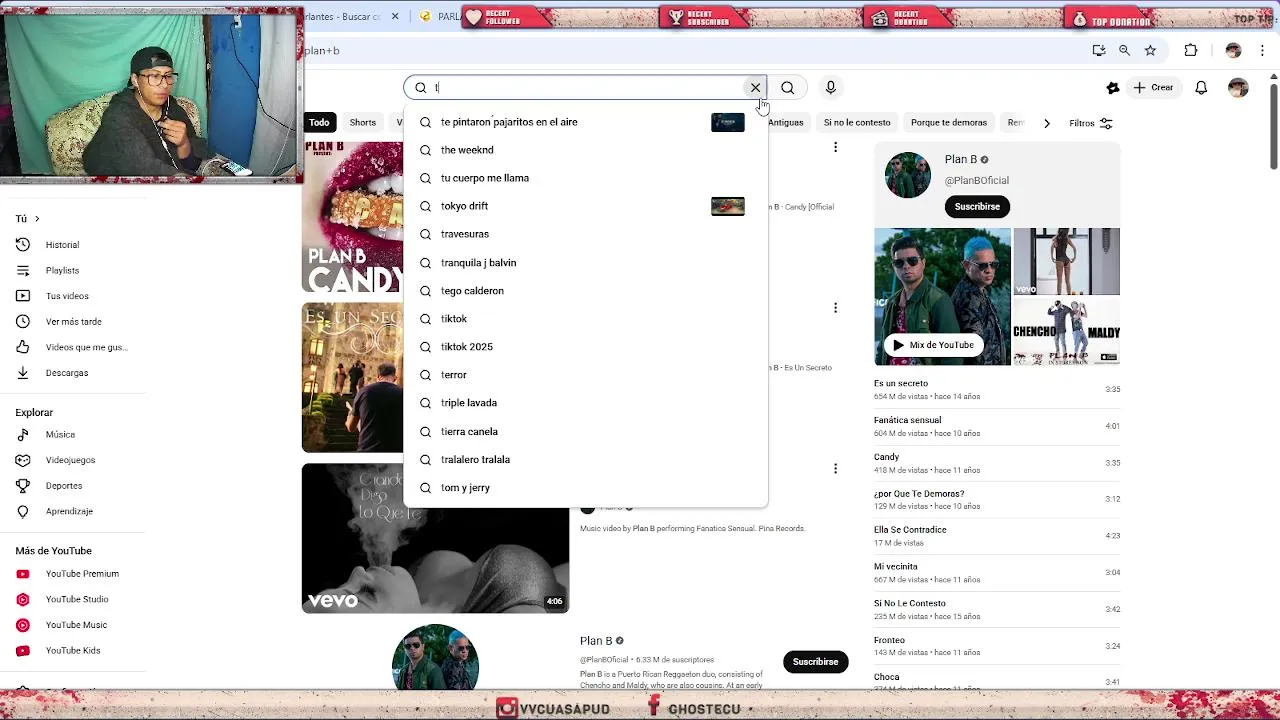Select suggestion 'tiktok 2025'

pyautogui.click(x=585, y=347)
